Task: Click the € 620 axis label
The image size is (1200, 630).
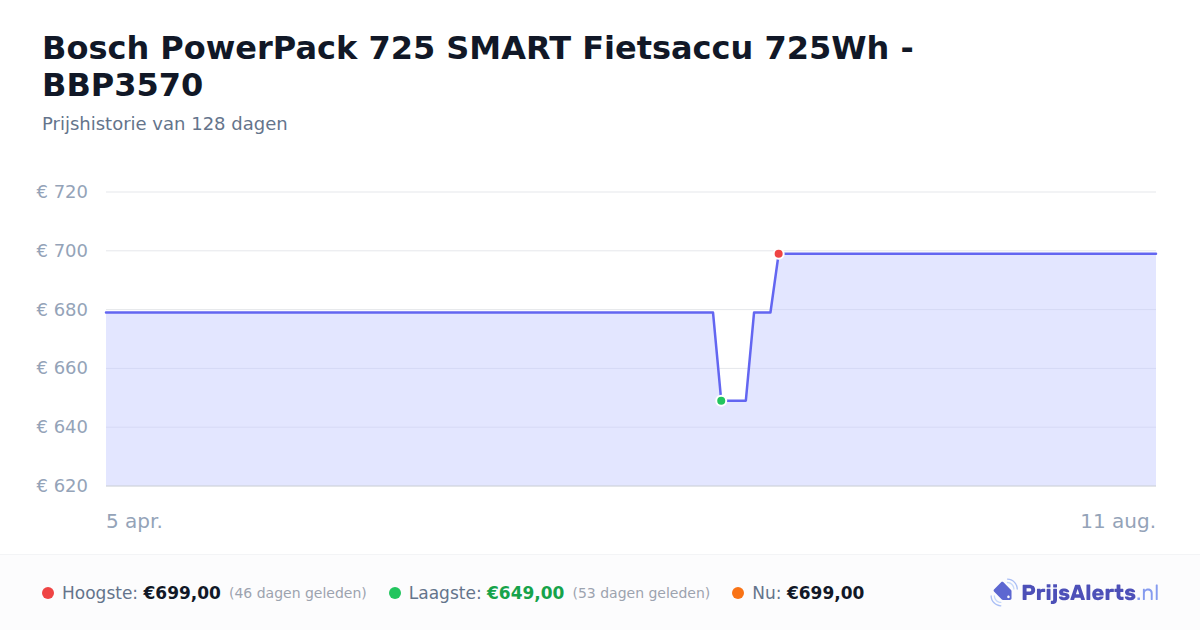Action: tap(63, 486)
